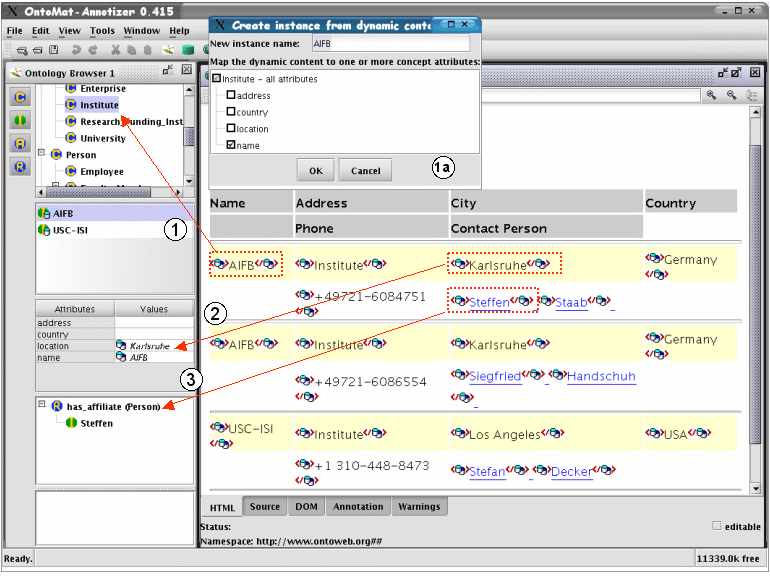Click the cut scissors icon
The image size is (770, 576).
(115, 50)
